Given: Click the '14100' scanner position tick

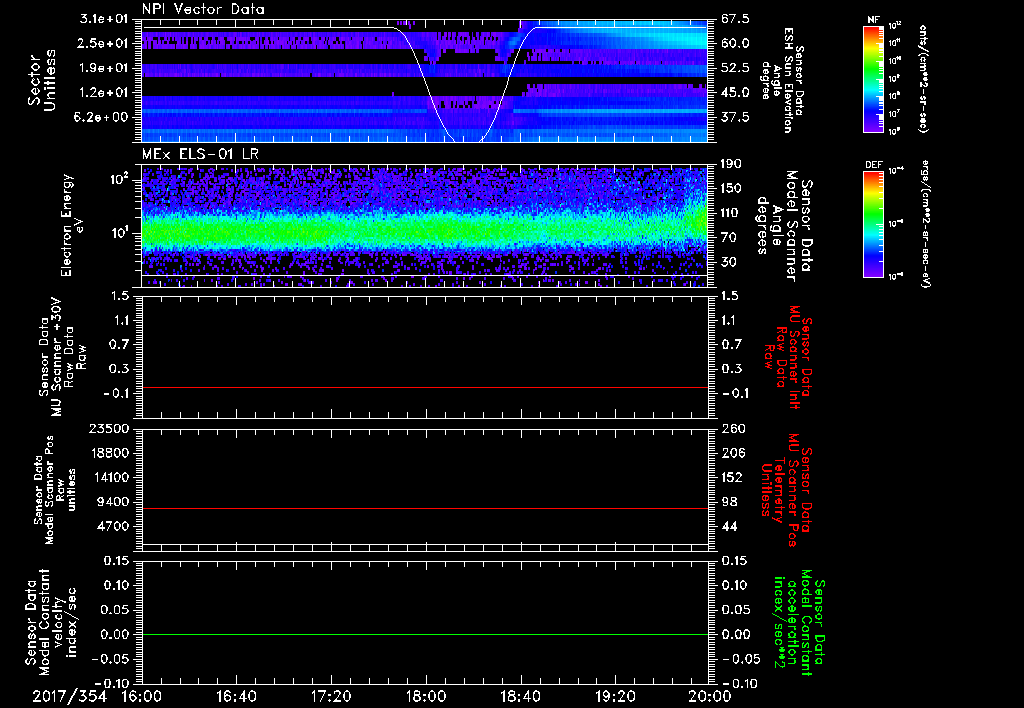Looking at the screenshot, I should pos(112,477).
